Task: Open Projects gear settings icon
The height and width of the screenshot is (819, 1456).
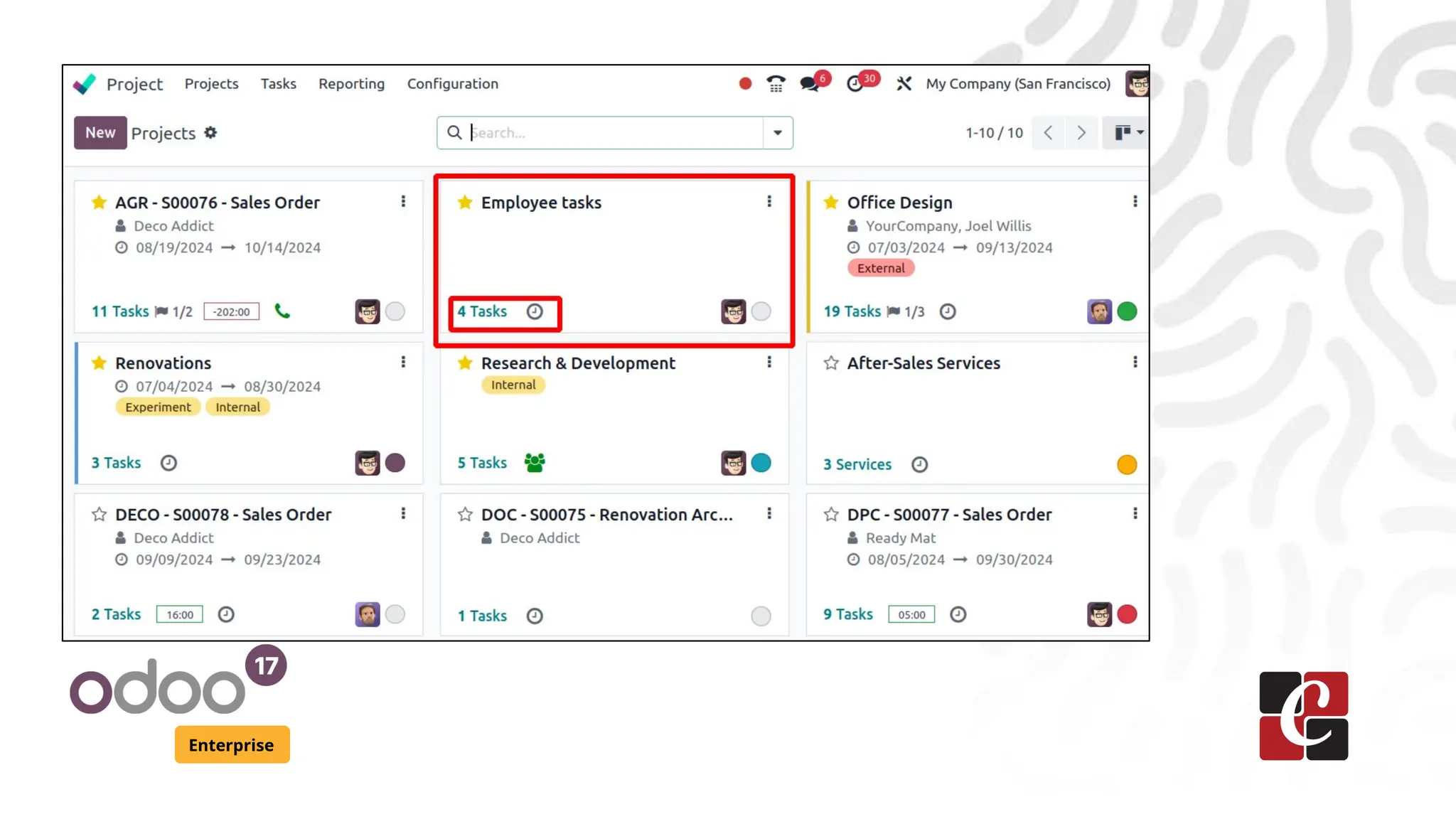Action: pos(210,133)
